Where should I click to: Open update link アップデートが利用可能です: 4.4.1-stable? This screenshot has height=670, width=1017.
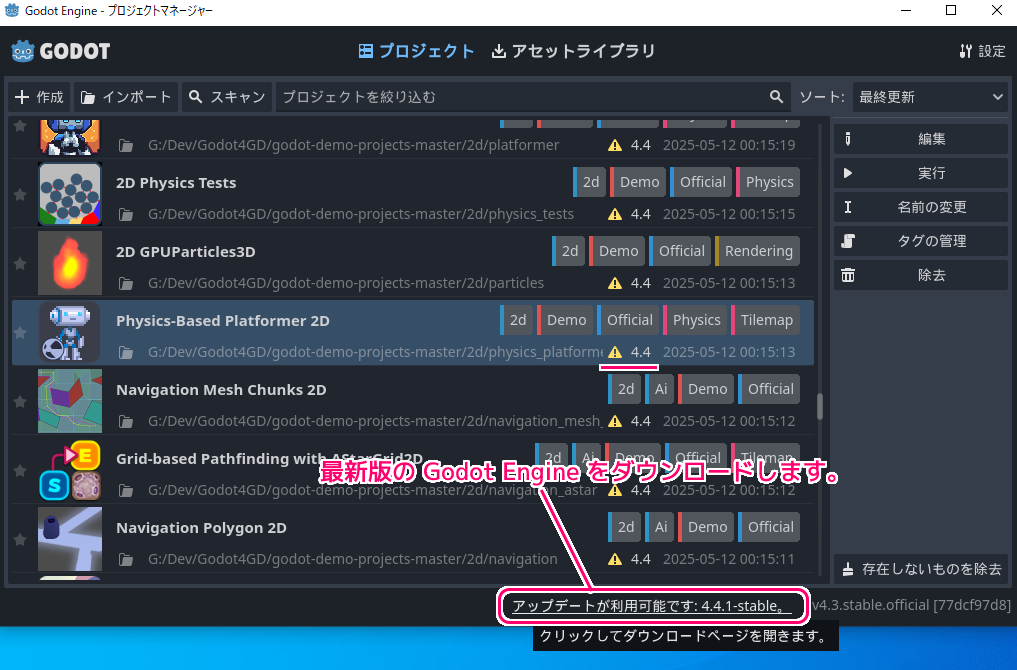coord(652,606)
